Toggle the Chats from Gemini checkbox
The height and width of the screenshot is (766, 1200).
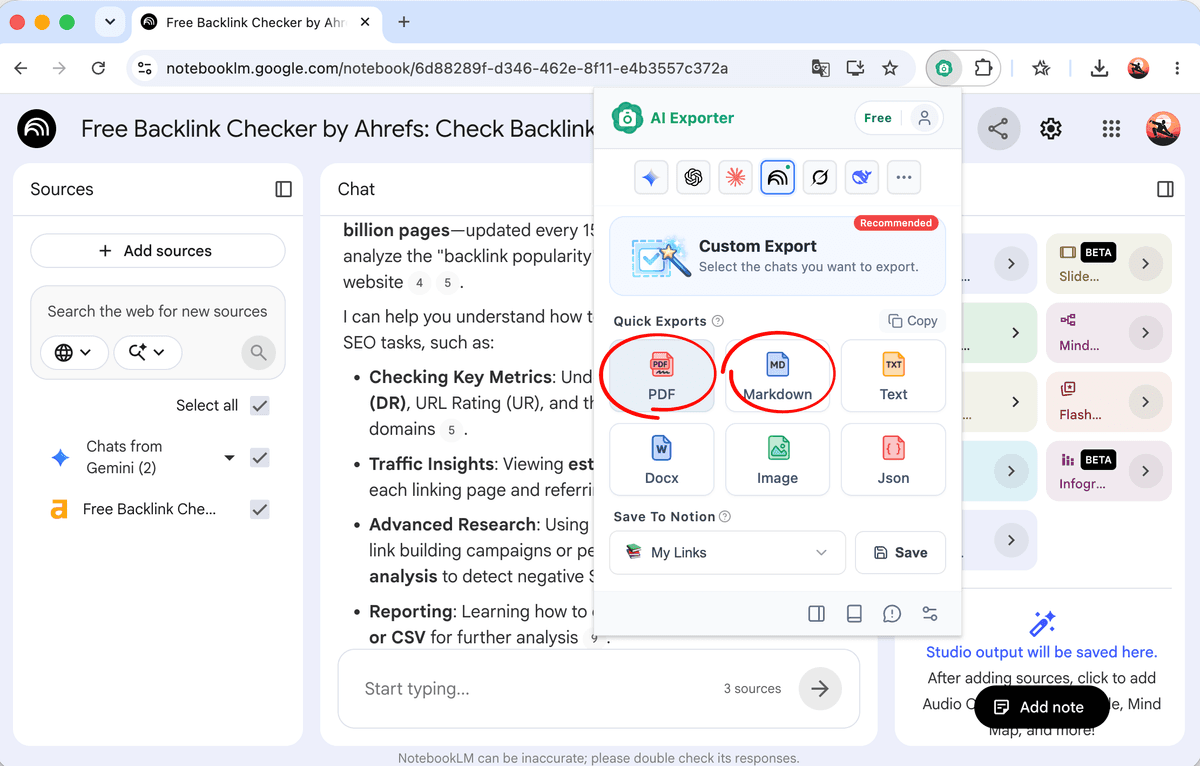(x=260, y=457)
